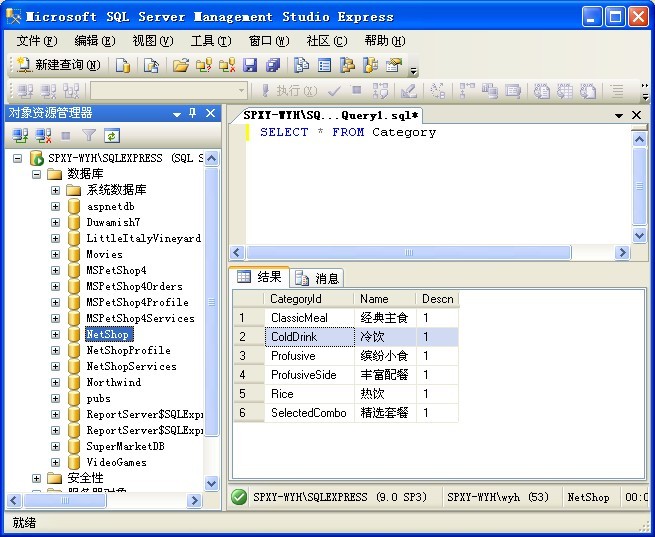Expand the 安全性 folder node
The height and width of the screenshot is (537, 655).
pos(36,479)
